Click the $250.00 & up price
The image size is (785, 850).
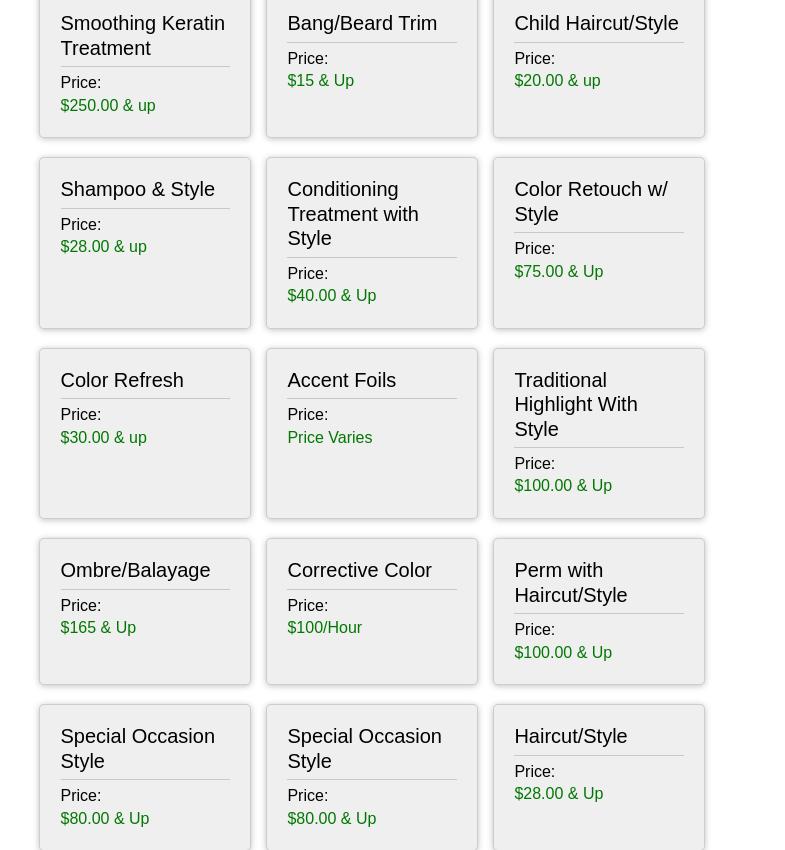pos(107,105)
